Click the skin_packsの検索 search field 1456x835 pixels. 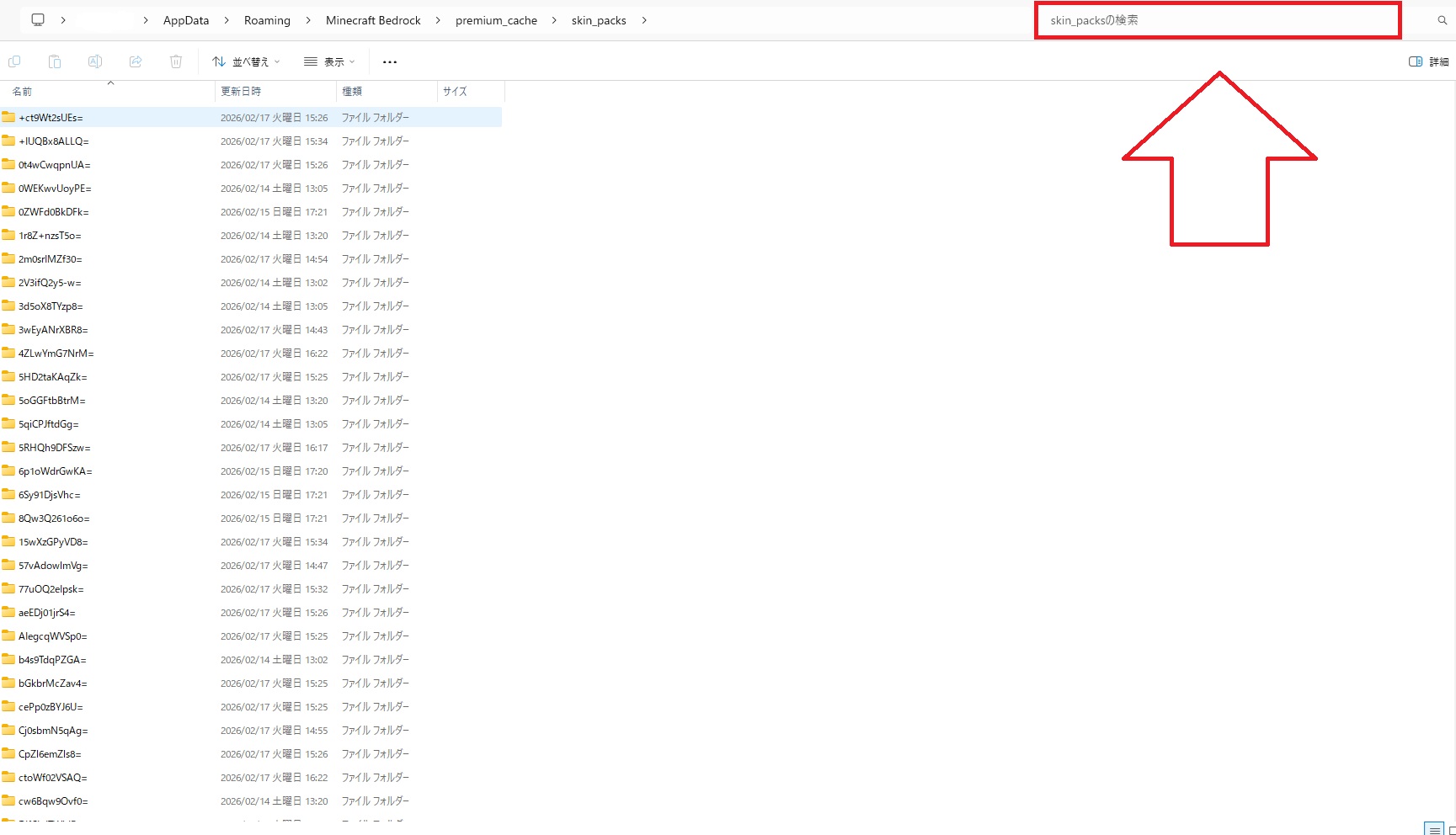click(x=1217, y=20)
